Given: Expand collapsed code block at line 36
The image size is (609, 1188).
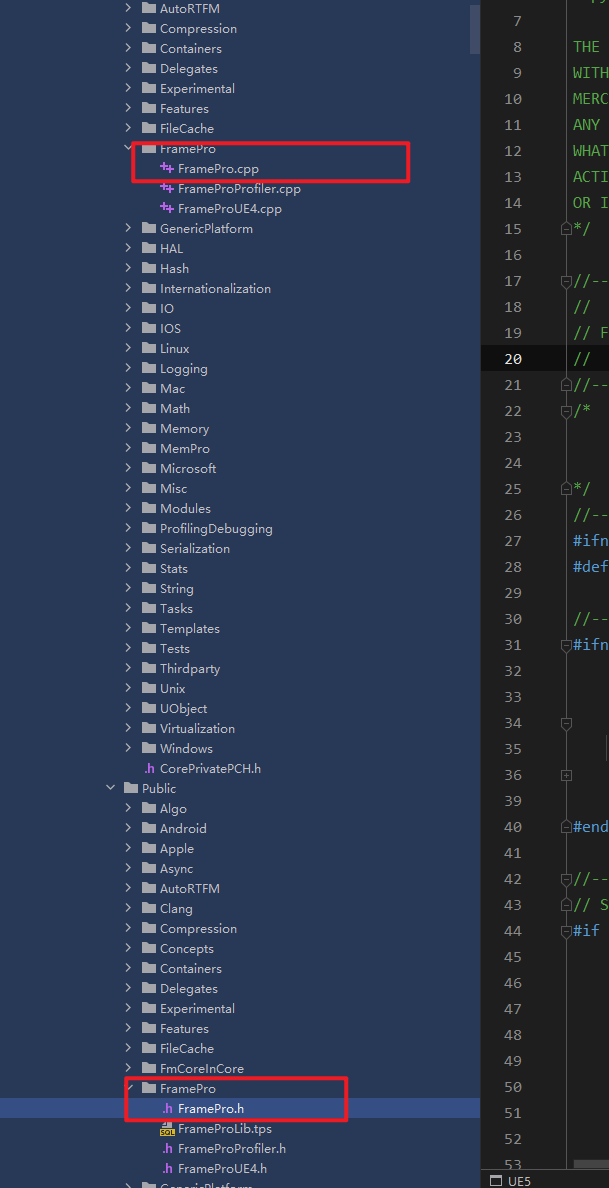Looking at the screenshot, I should pos(566,775).
